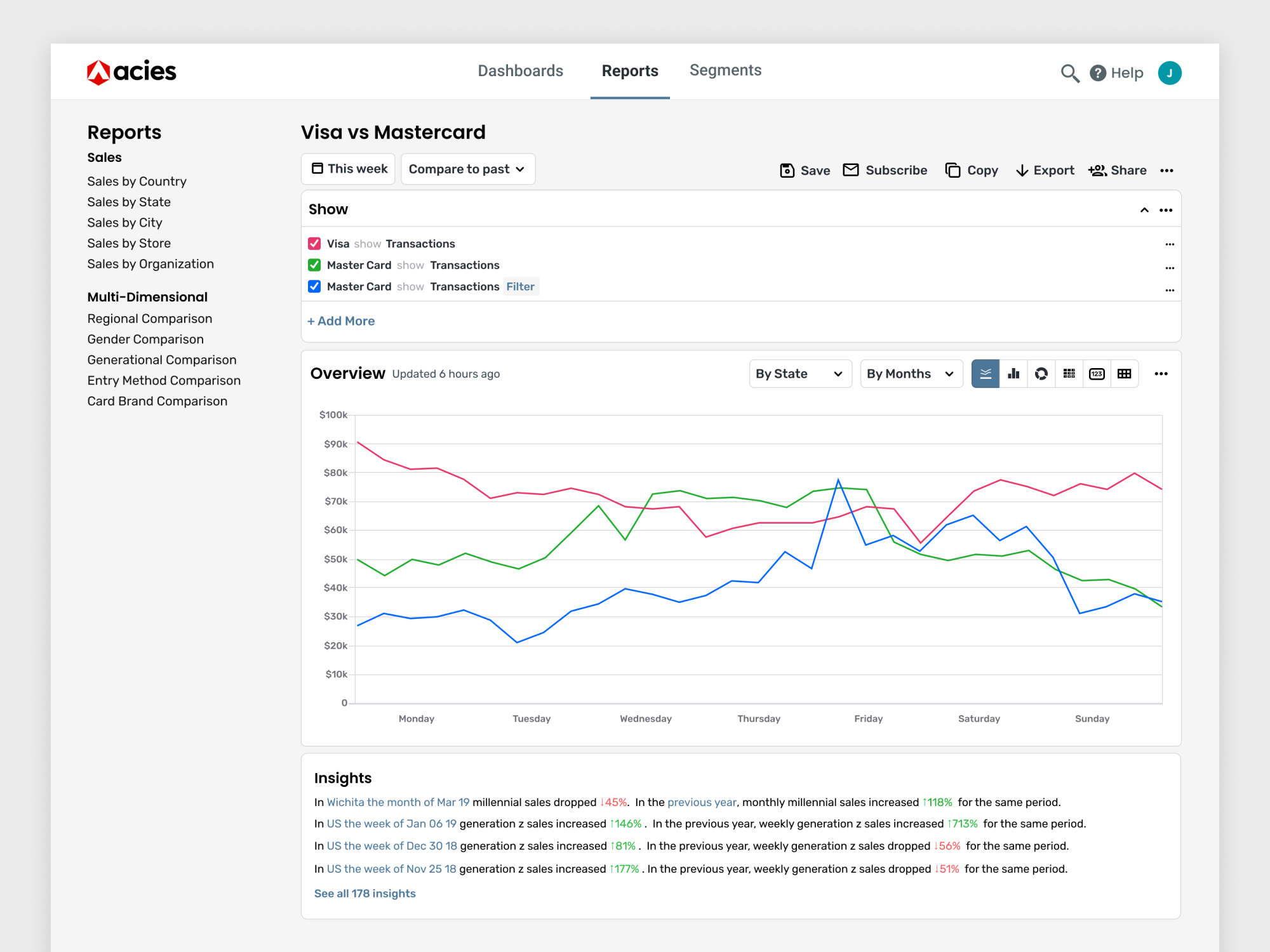Open Sales by Store report

[129, 244]
